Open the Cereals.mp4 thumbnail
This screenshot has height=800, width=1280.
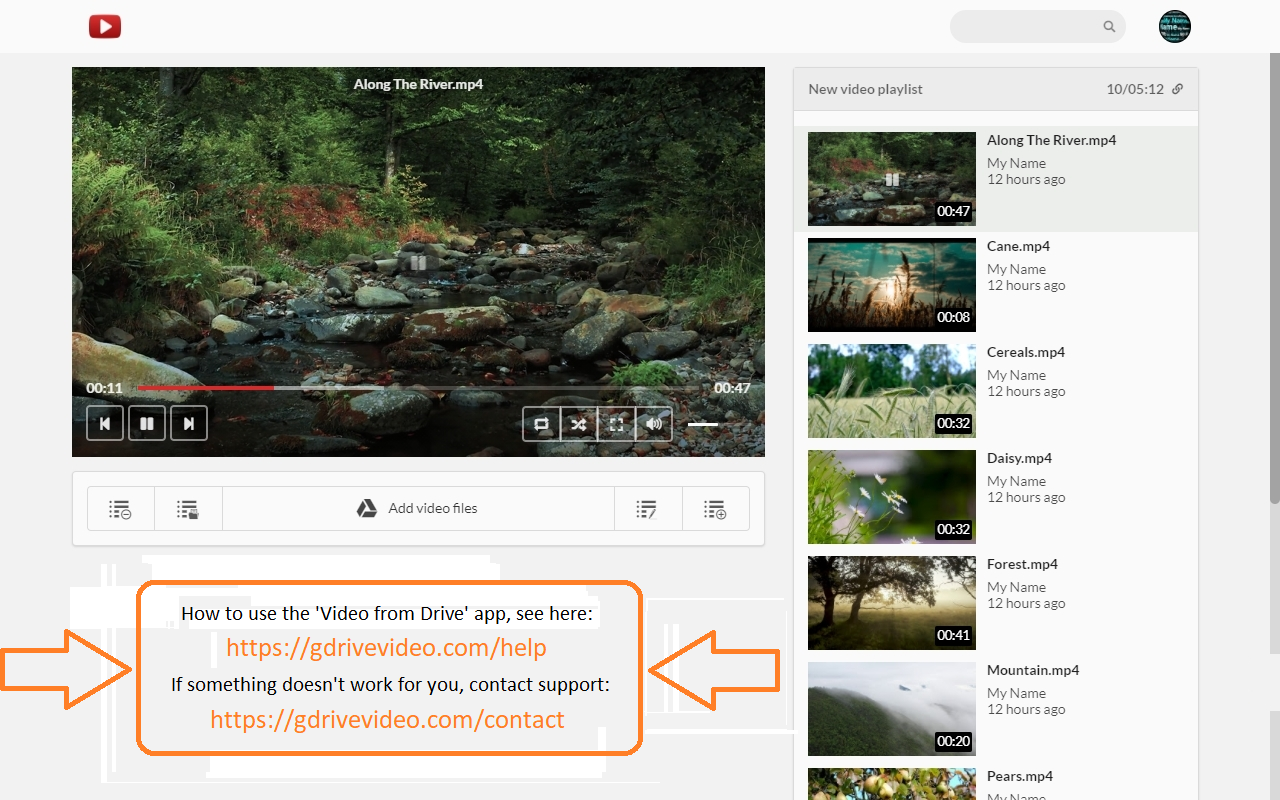[892, 391]
